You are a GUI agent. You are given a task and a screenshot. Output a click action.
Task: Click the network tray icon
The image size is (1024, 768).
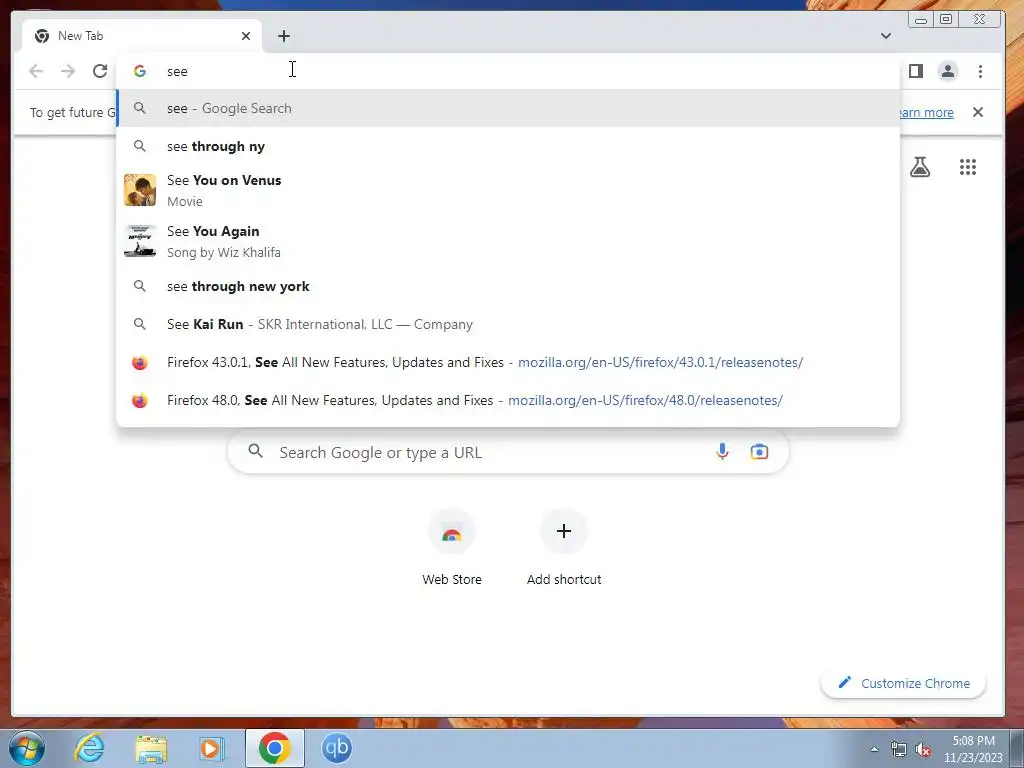(899, 750)
